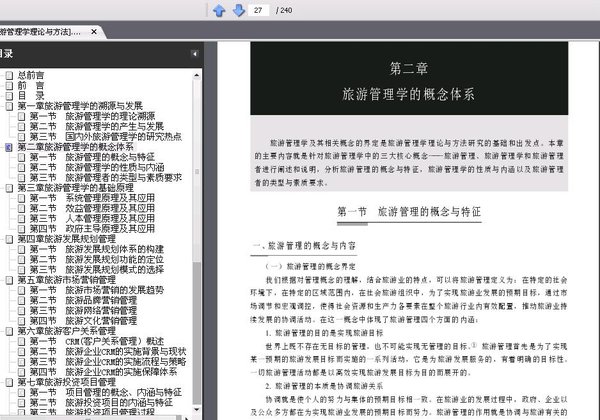The image size is (600, 420).
Task: Open 第四节 旅游企业CRM的实施保障体系
Action: tap(103, 372)
